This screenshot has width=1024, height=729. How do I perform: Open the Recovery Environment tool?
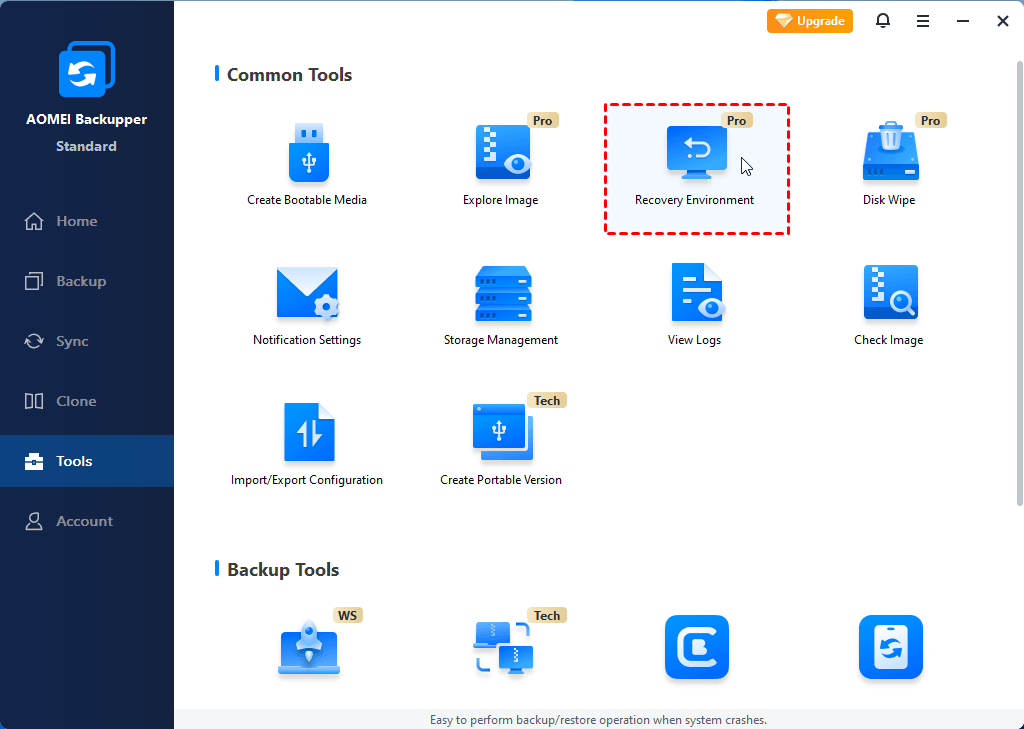696,169
